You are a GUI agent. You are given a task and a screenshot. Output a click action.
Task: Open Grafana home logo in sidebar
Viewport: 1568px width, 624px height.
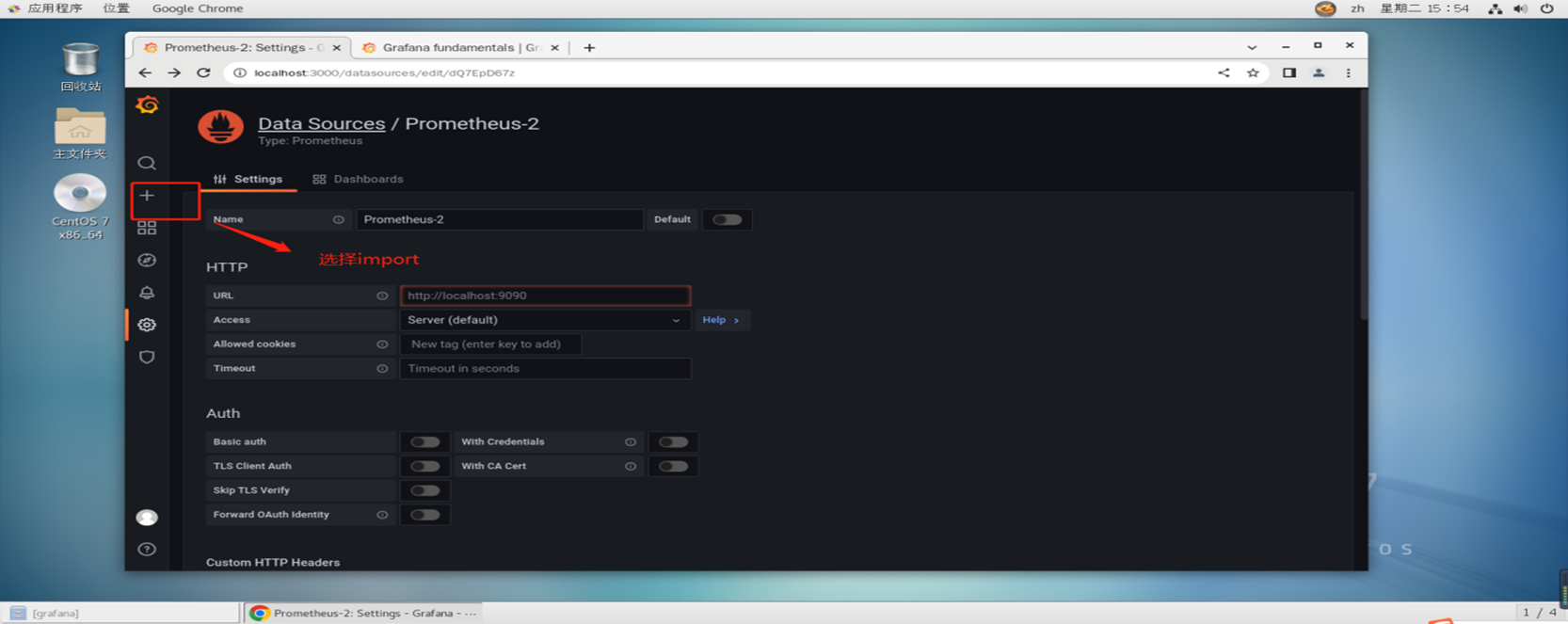pyautogui.click(x=147, y=105)
